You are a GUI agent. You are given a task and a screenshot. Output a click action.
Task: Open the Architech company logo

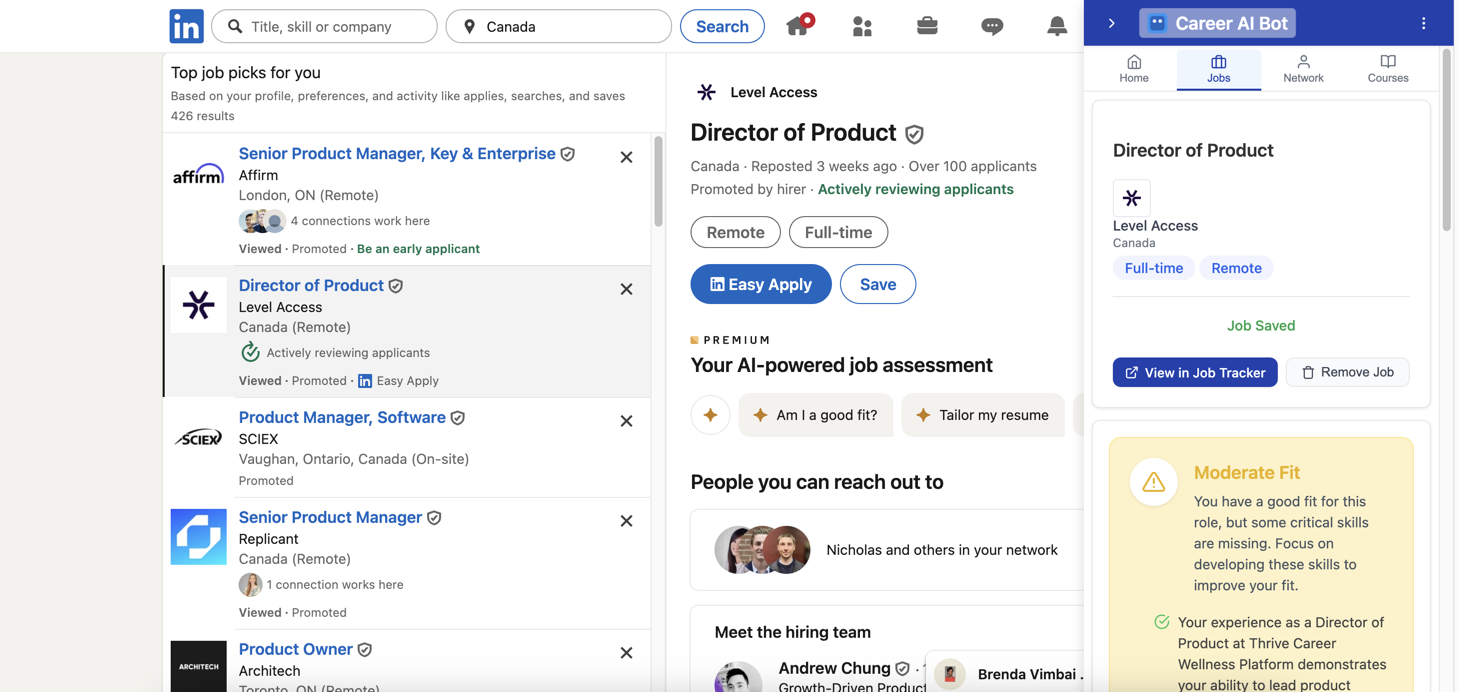click(198, 666)
